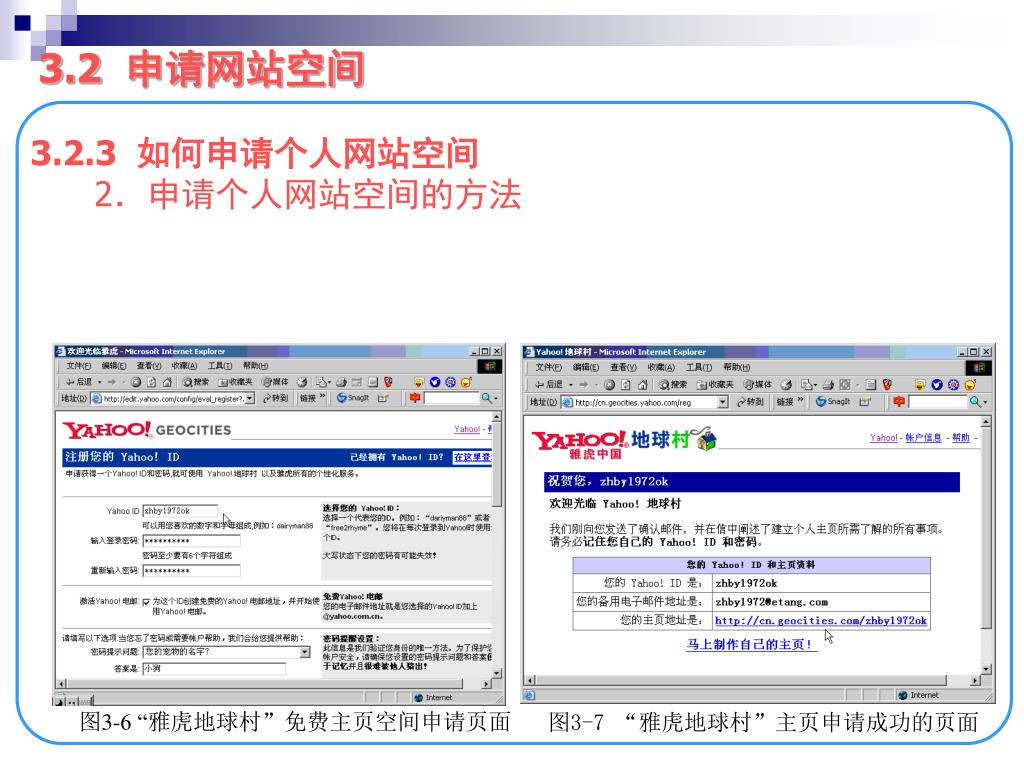Screen dimensions: 1024x768
Task: Open 编辑(E) menu in right IE window
Action: click(x=586, y=368)
